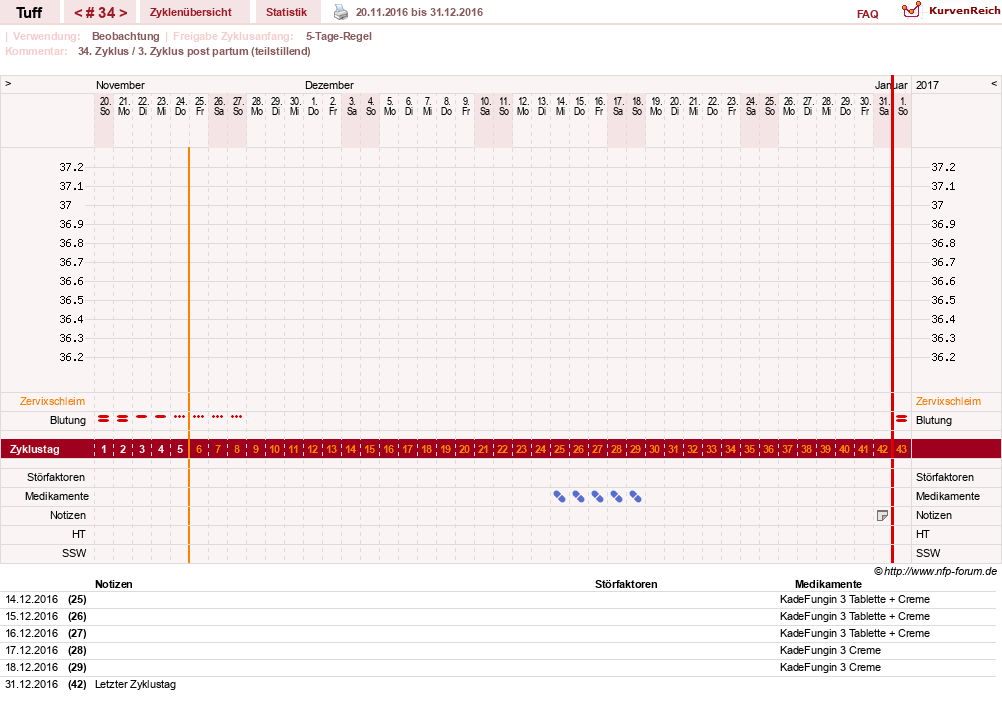
Task: Click the 36.2 temperature label on right
Action: 943,357
